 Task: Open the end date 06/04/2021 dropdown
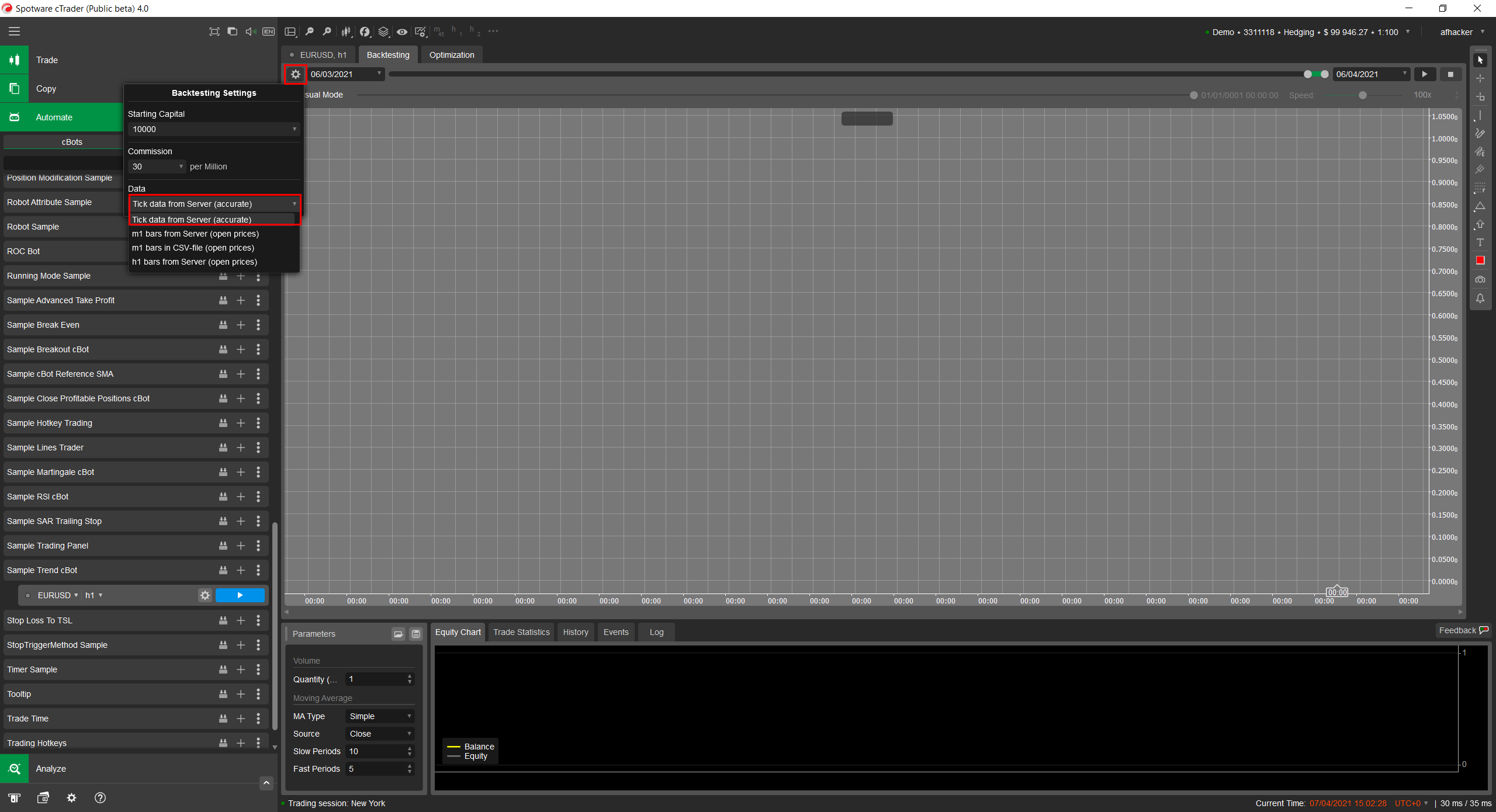(x=1371, y=74)
